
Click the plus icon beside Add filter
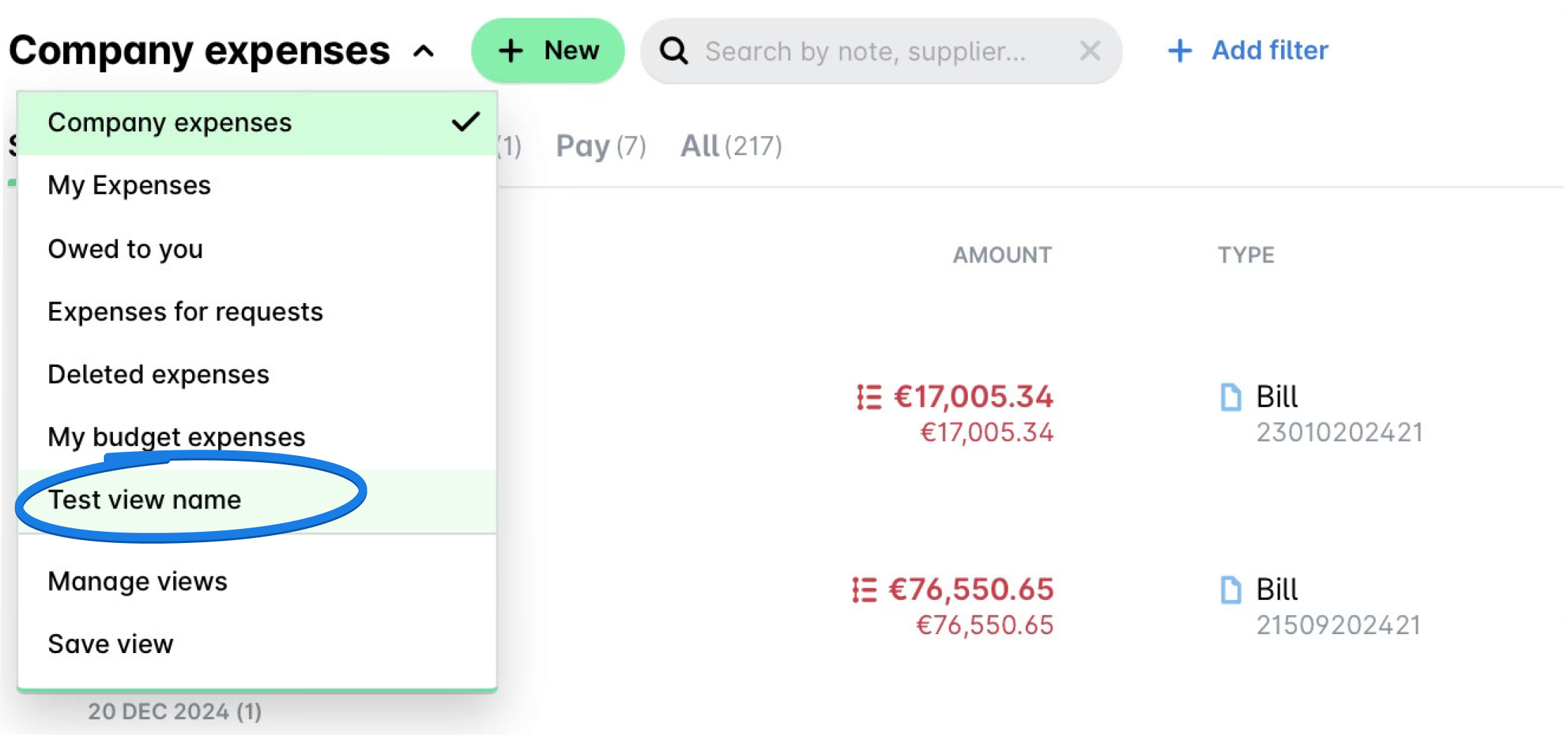coord(1179,51)
